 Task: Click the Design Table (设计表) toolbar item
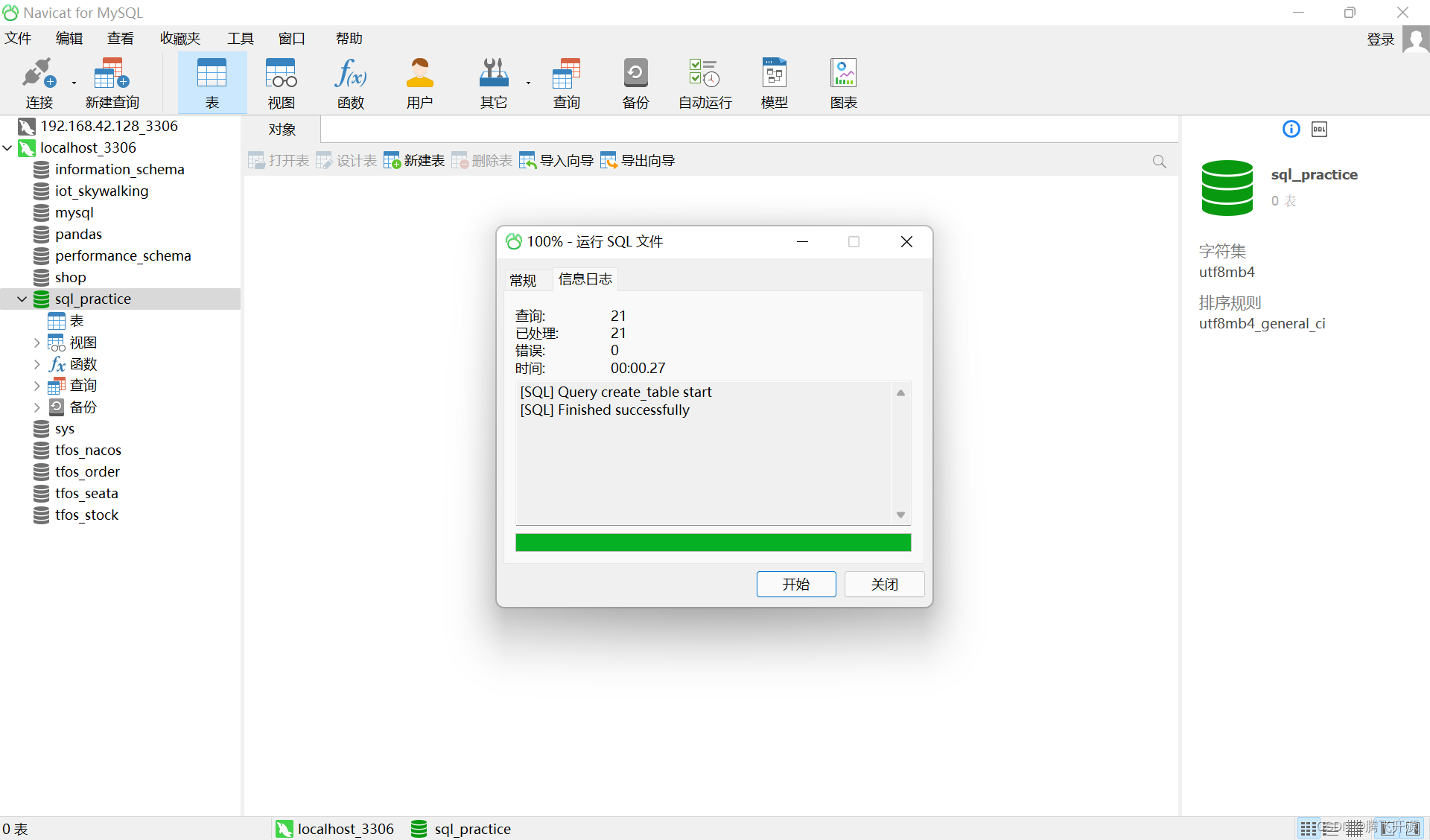pos(346,160)
